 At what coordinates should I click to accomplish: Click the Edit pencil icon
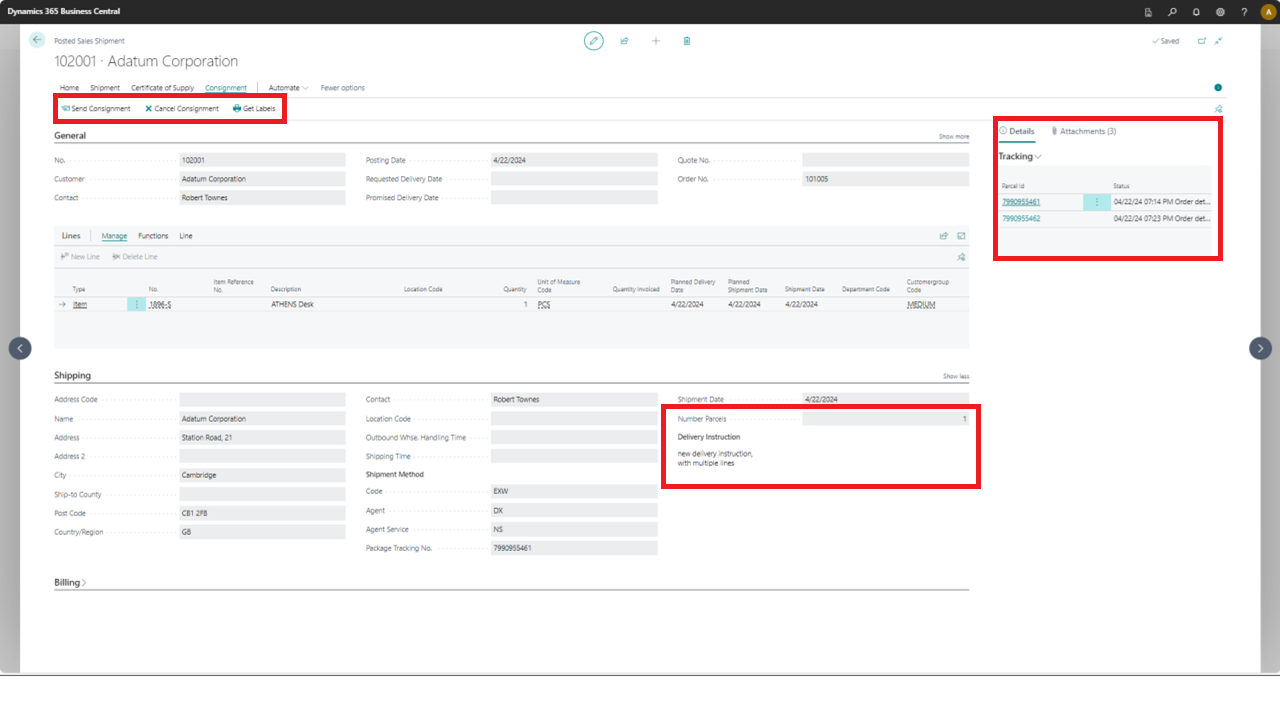point(593,41)
